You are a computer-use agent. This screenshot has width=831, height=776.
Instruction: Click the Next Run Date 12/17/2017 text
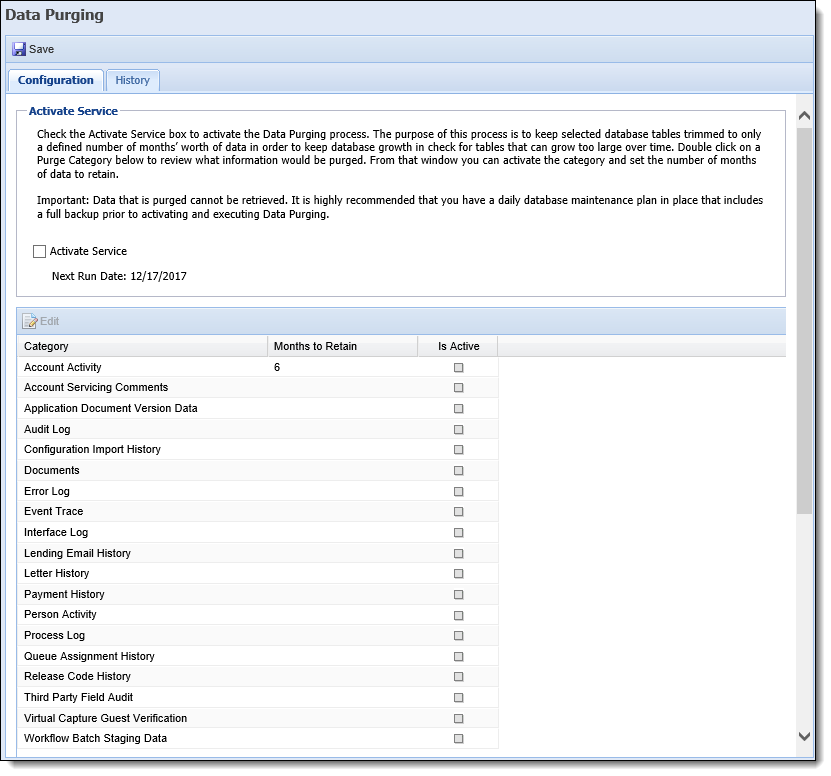[119, 276]
